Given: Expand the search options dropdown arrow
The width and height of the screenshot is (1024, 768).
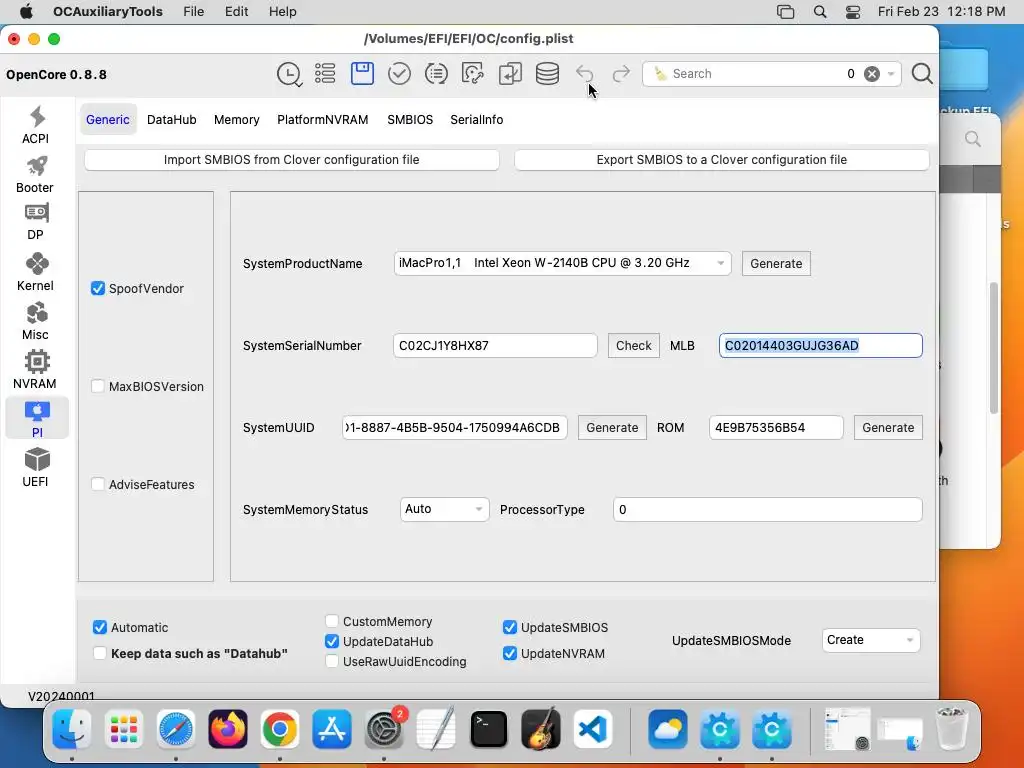Looking at the screenshot, I should point(891,74).
